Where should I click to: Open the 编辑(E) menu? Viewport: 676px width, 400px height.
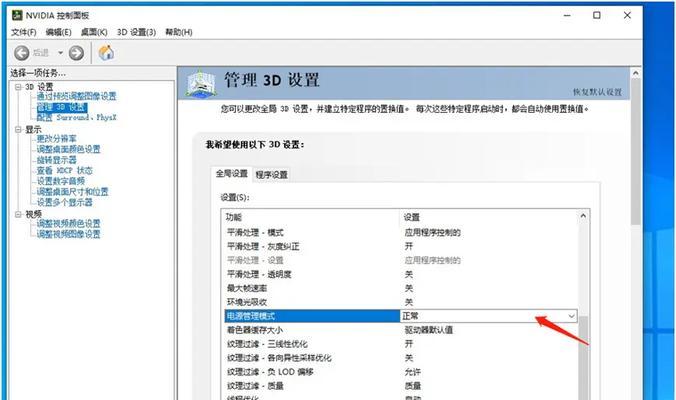click(59, 32)
